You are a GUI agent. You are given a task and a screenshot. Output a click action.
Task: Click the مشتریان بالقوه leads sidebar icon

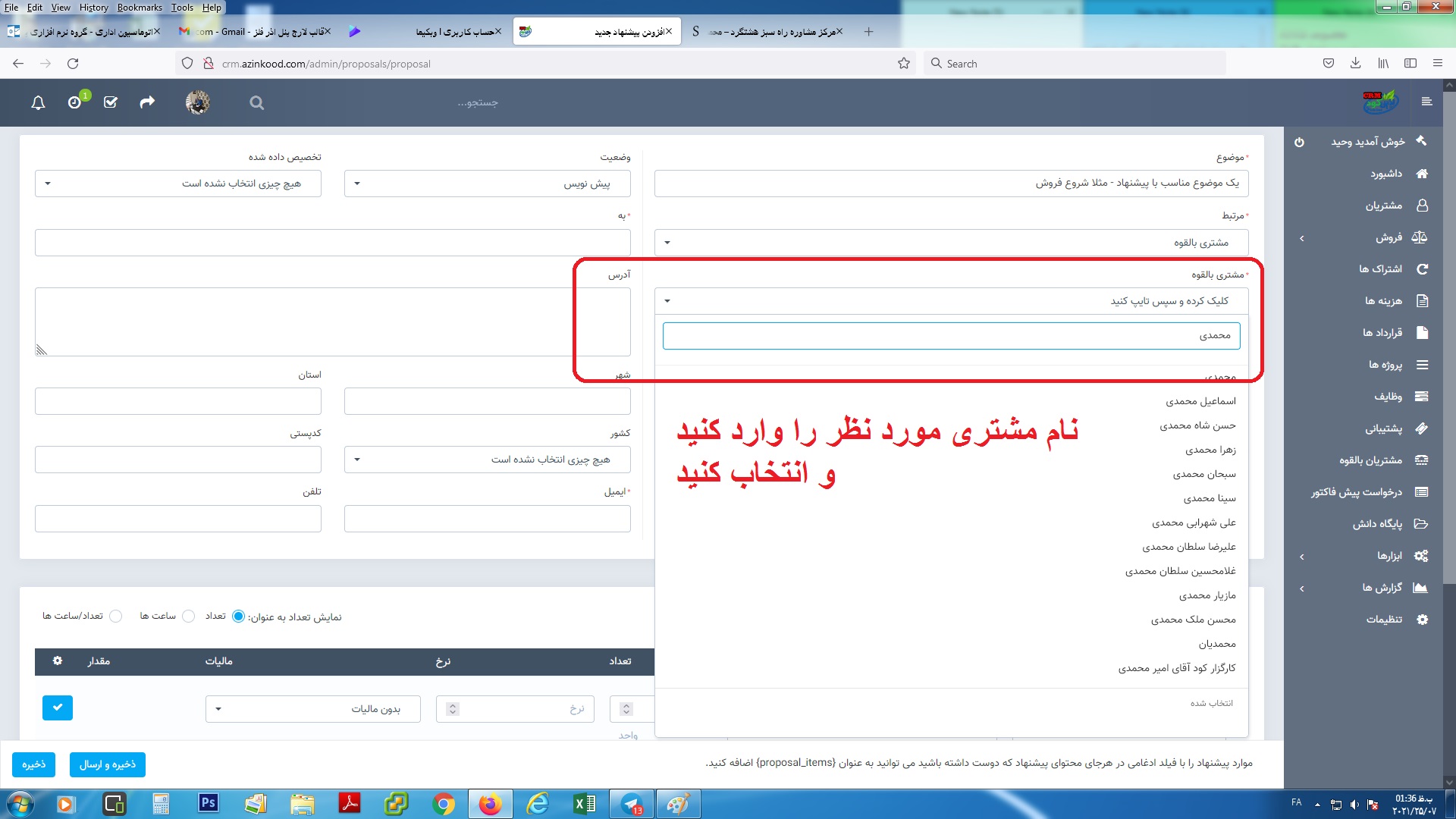pos(1422,460)
